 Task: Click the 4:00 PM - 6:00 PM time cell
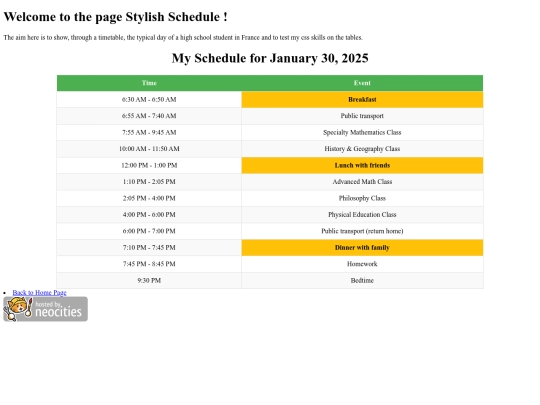coord(149,215)
